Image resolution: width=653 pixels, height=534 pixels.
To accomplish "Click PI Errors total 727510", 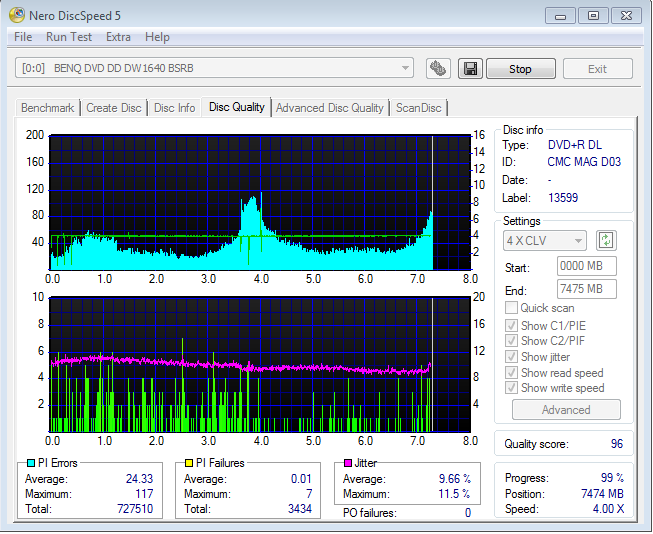I will [135, 509].
